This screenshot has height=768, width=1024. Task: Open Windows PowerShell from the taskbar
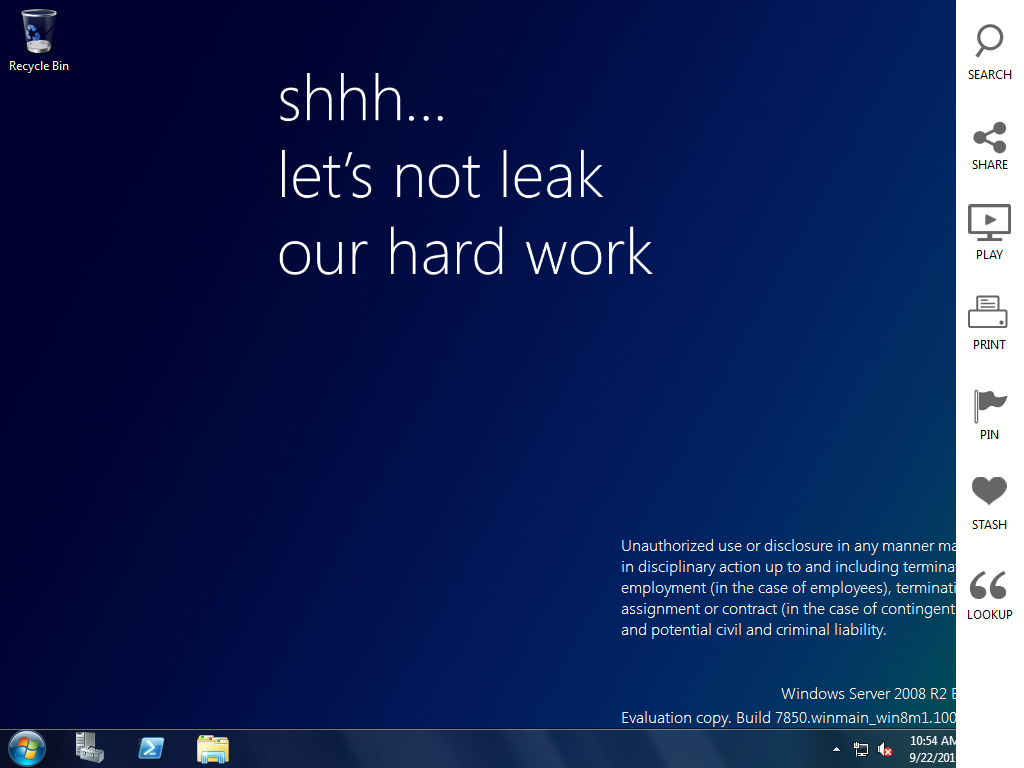[152, 748]
